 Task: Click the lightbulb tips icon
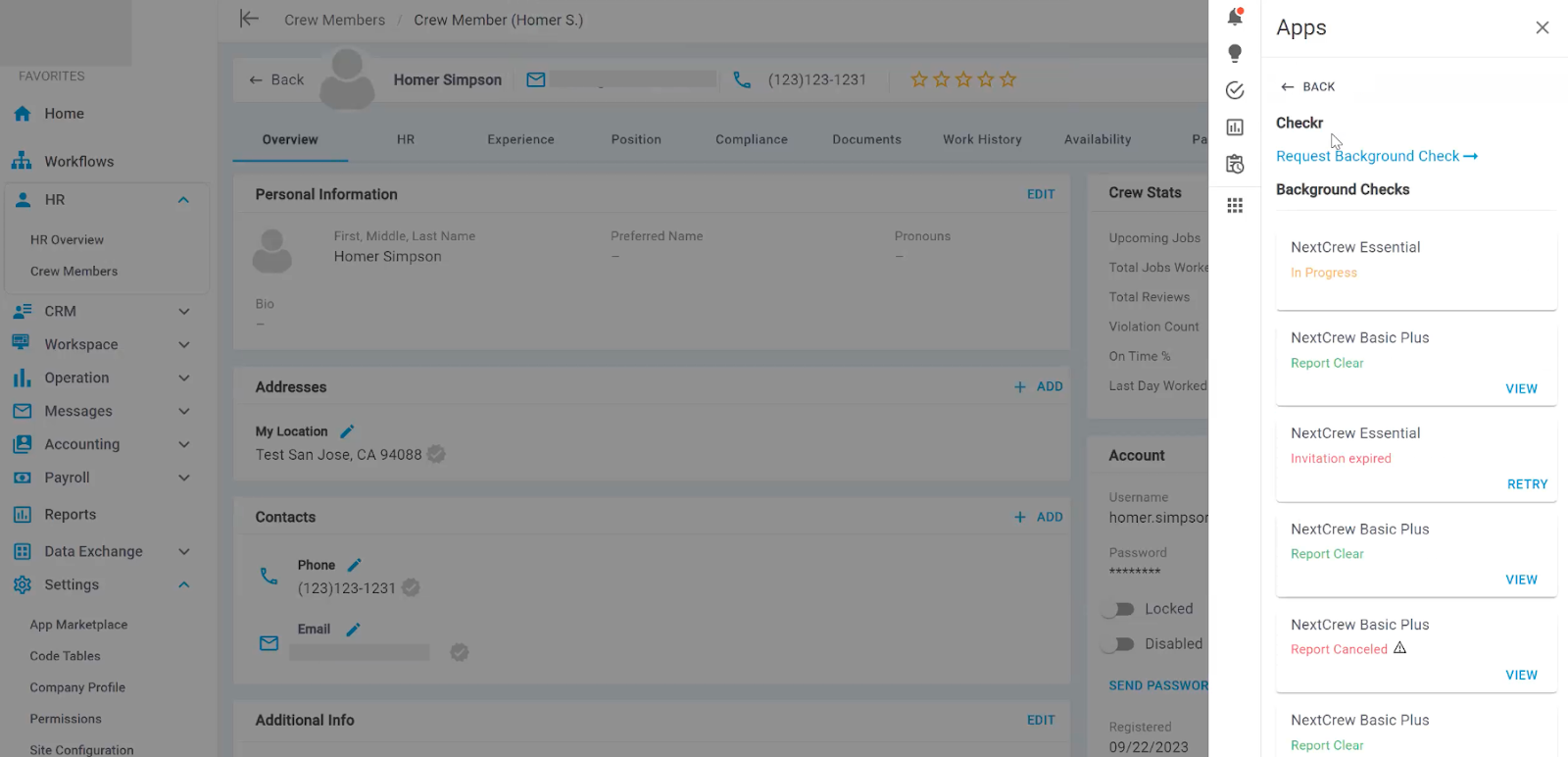1235,53
